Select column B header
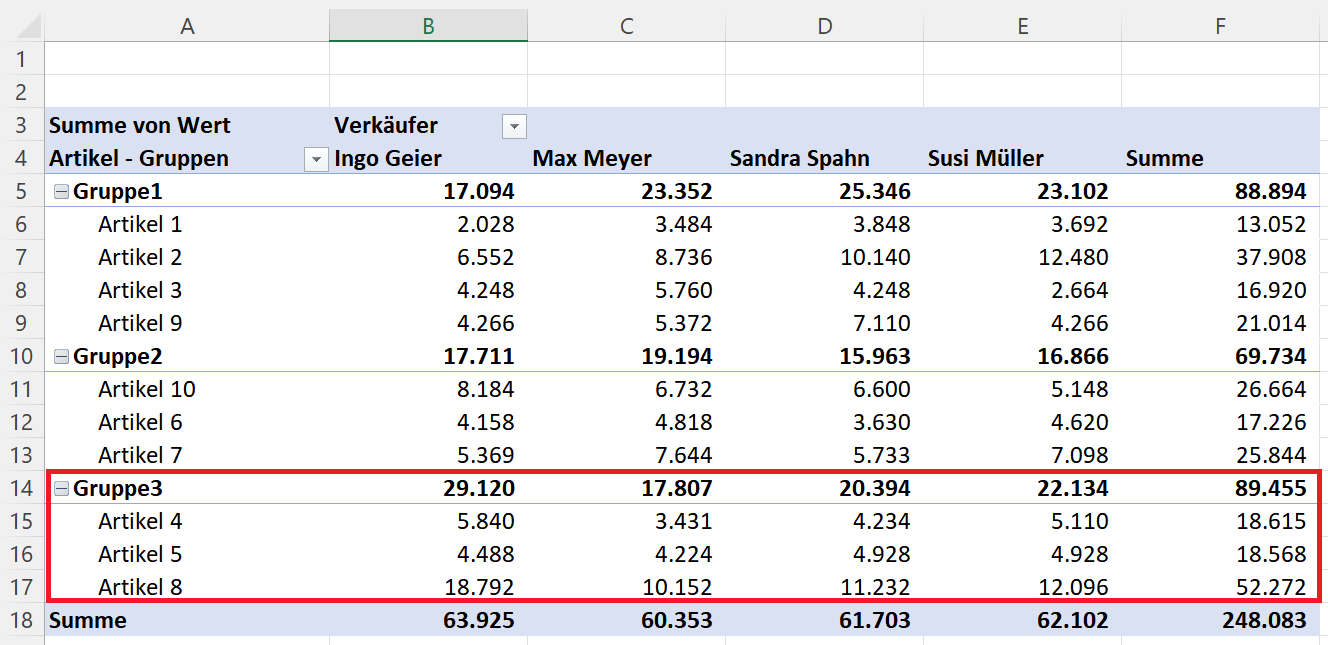1328x645 pixels. 428,26
